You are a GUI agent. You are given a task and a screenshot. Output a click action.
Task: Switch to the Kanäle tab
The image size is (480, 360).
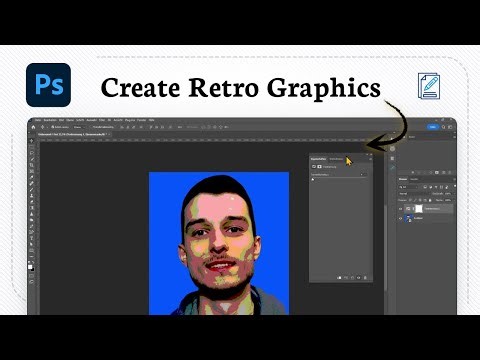click(x=414, y=179)
